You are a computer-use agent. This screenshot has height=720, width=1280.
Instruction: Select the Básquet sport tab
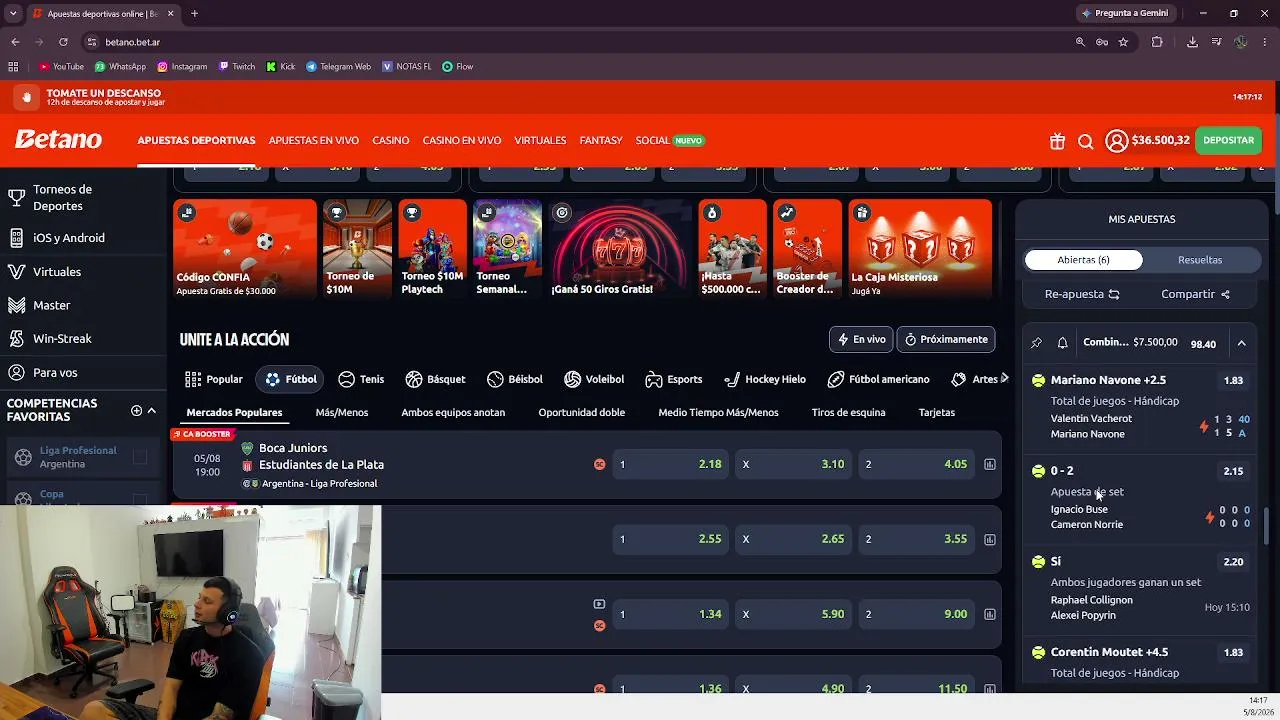tap(435, 380)
